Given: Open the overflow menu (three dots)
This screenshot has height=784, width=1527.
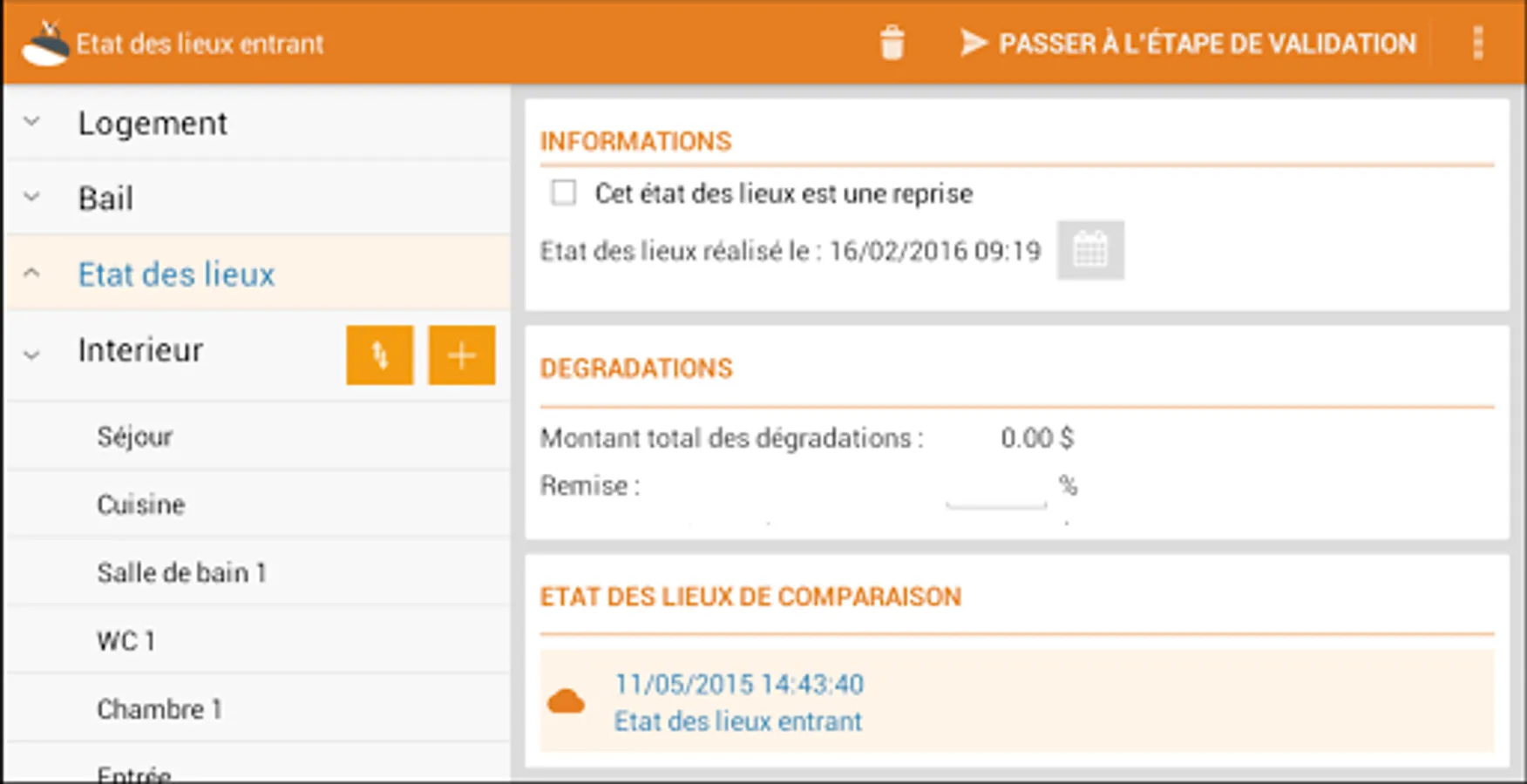Looking at the screenshot, I should coord(1478,42).
